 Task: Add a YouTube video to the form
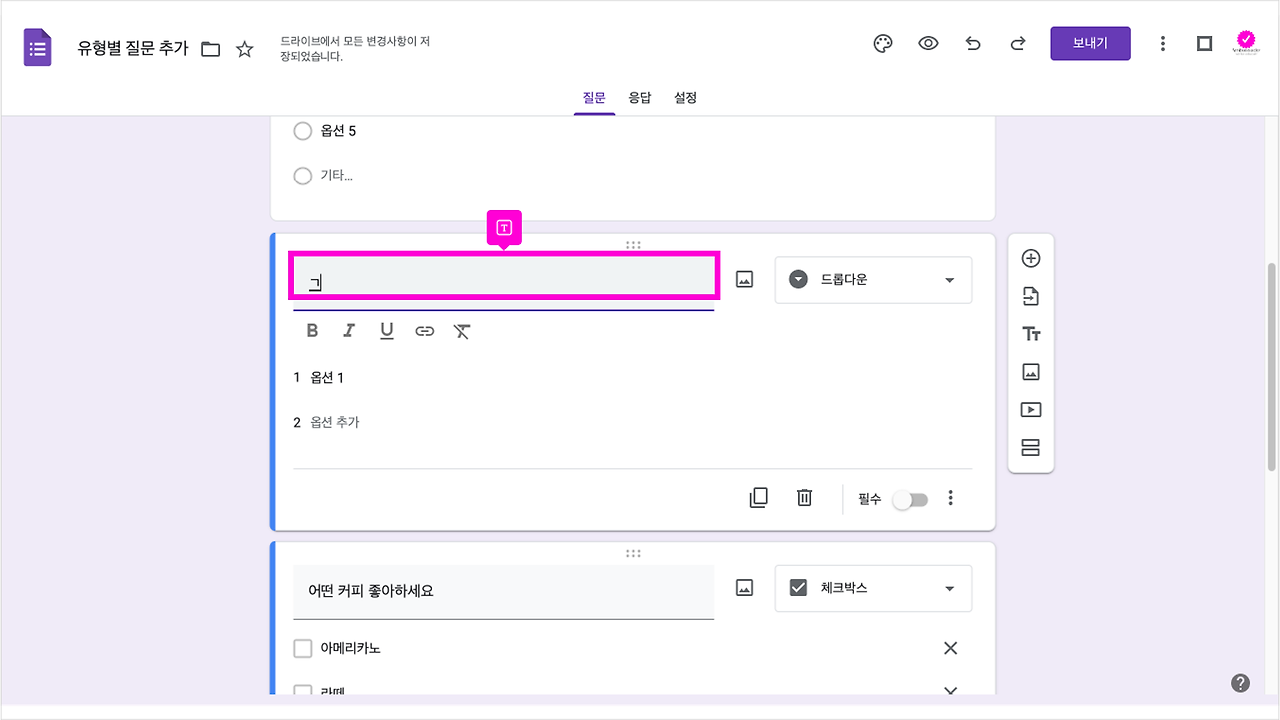[1030, 409]
